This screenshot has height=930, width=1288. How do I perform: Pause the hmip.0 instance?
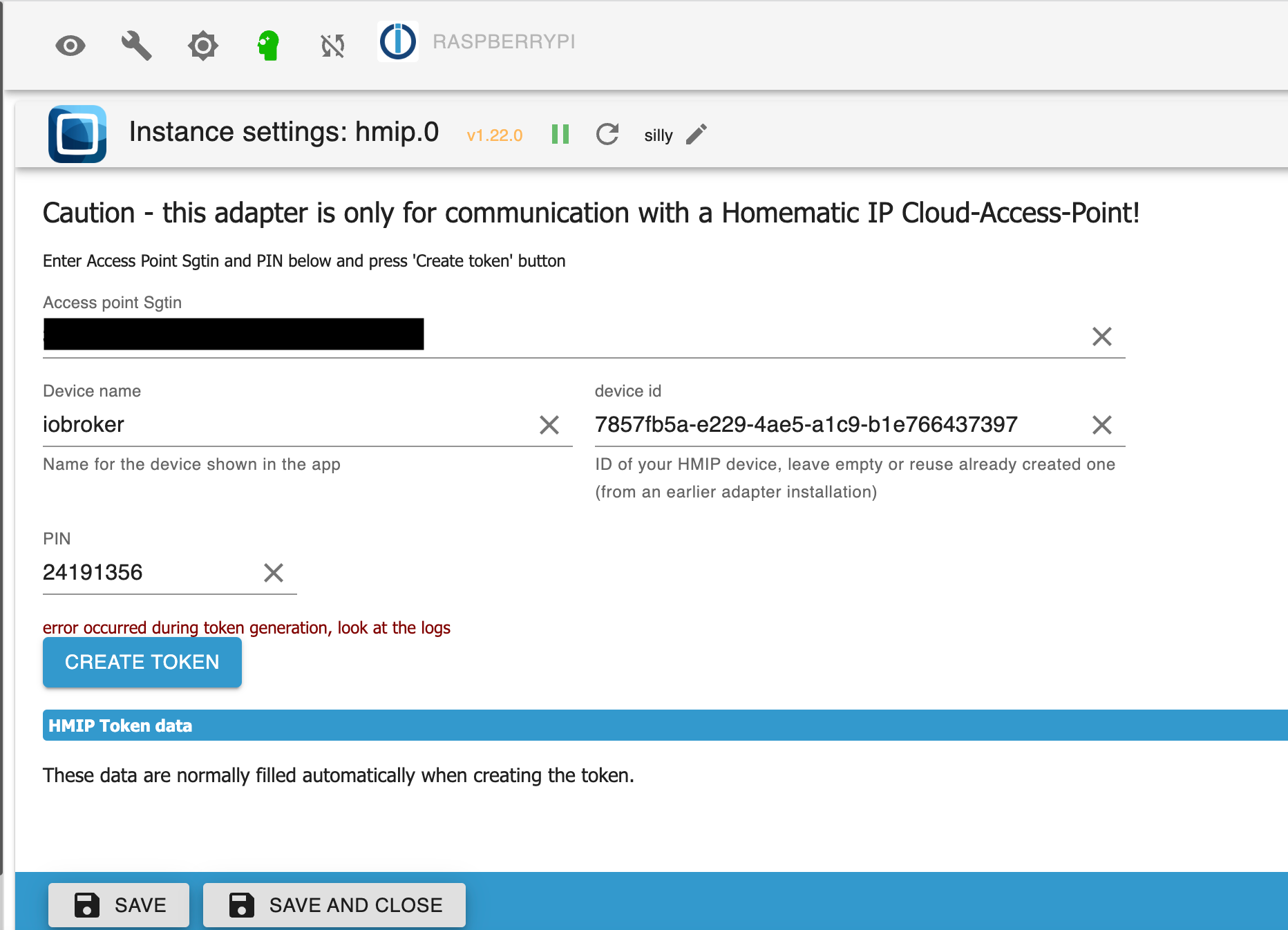point(560,134)
